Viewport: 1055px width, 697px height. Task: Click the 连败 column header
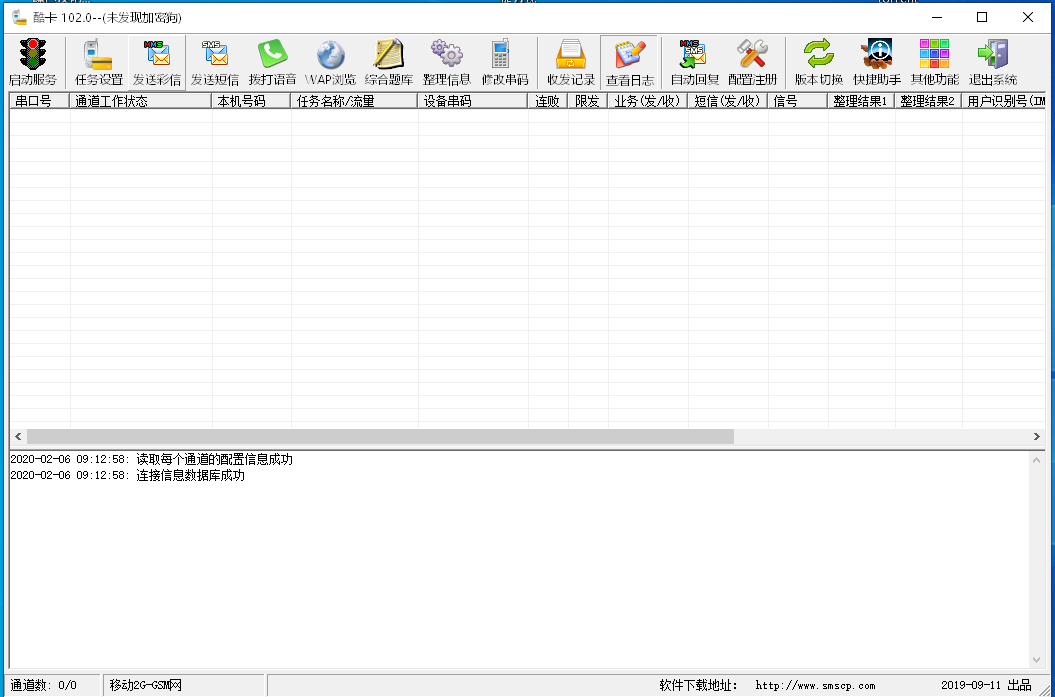click(x=548, y=101)
